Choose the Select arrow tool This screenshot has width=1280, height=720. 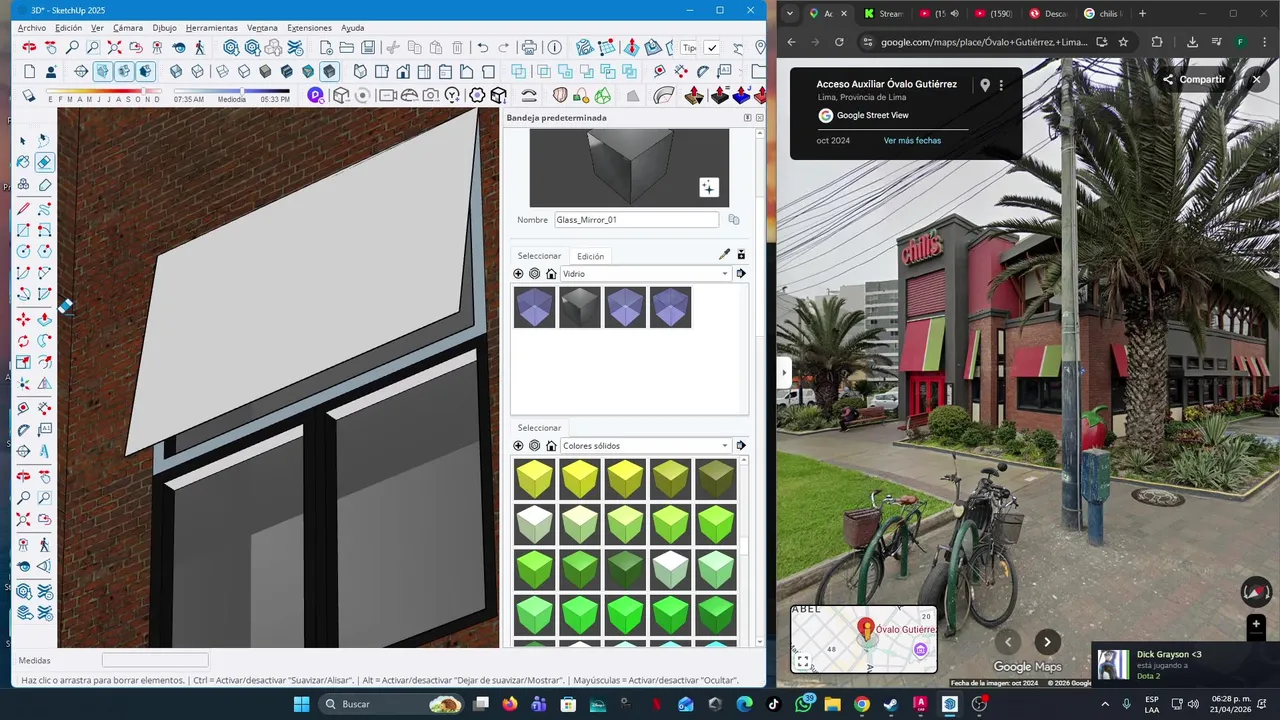(x=23, y=140)
